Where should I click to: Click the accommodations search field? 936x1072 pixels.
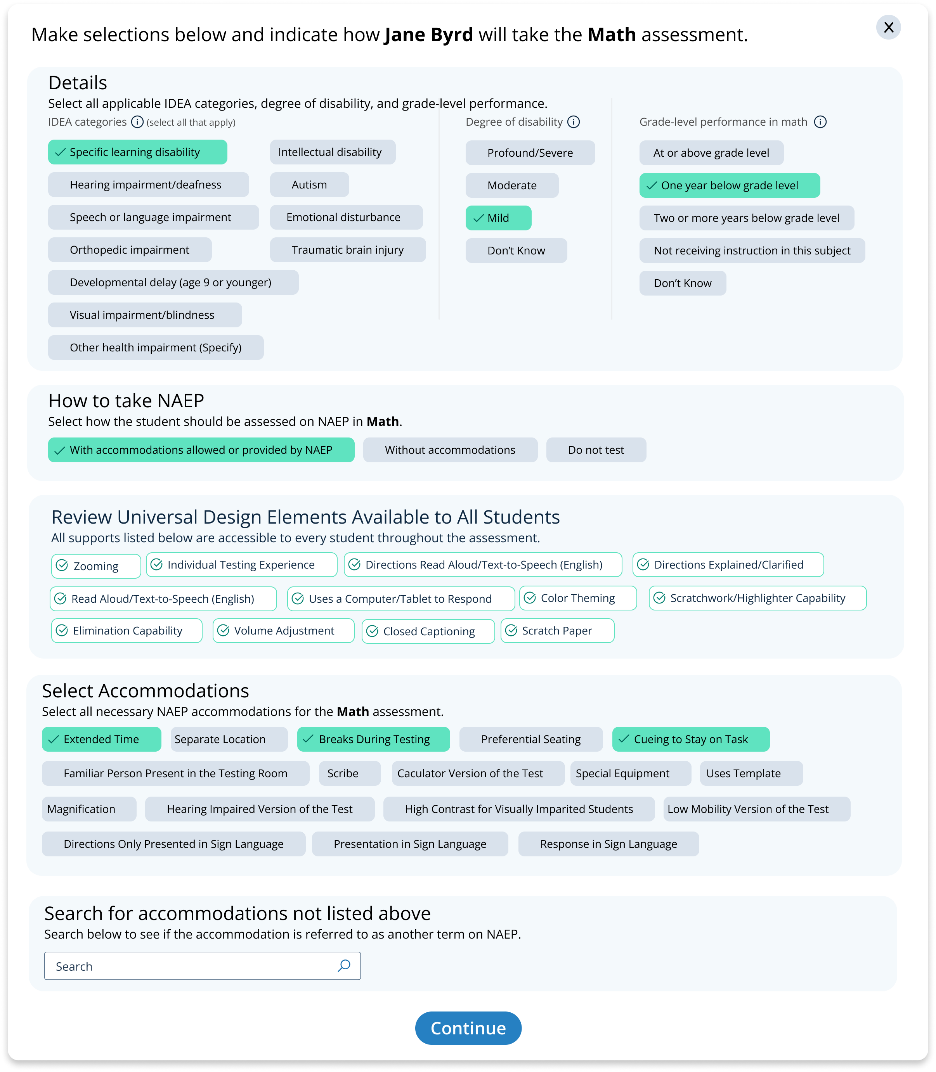pos(190,966)
